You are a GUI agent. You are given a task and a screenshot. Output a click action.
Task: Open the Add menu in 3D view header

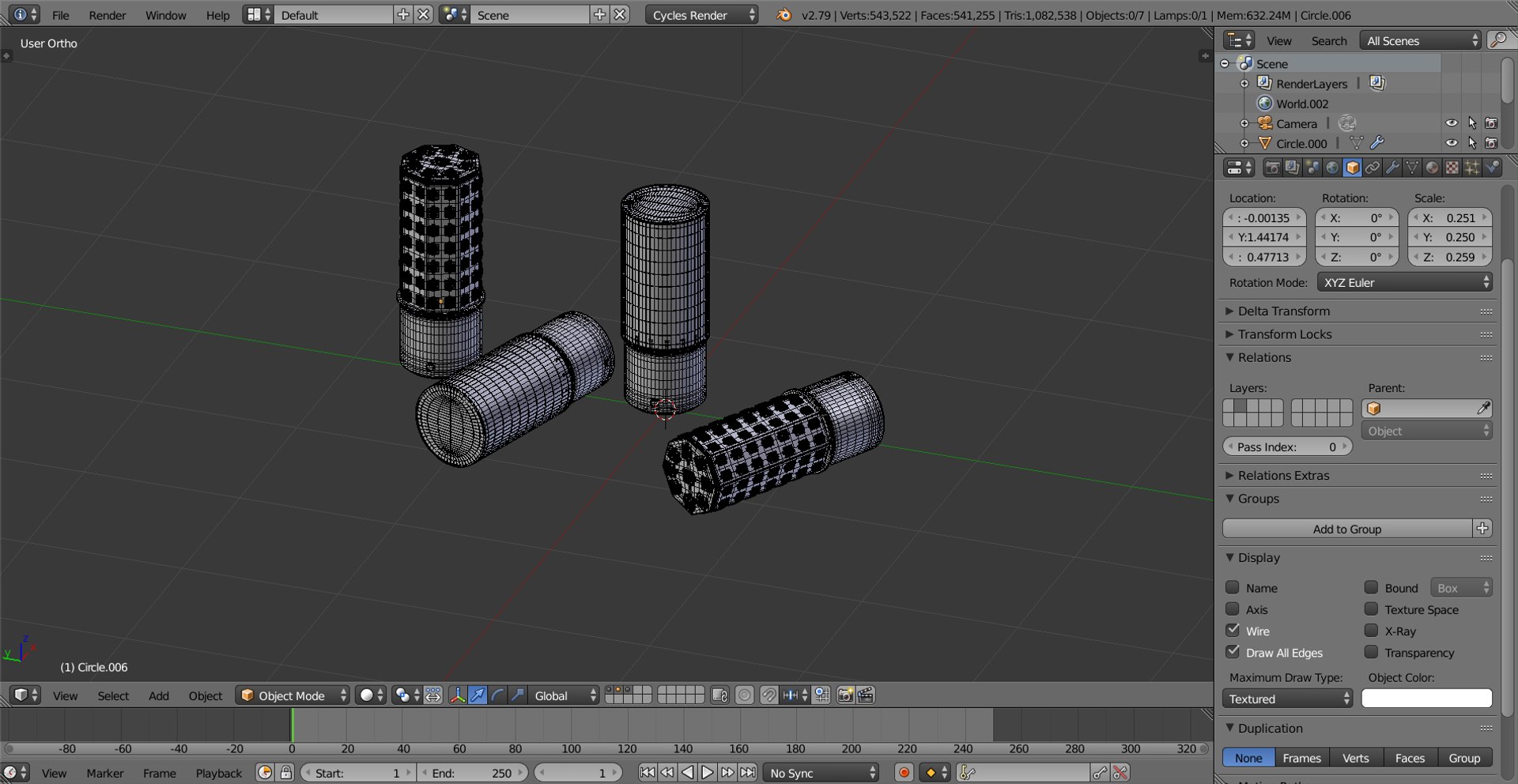click(159, 696)
